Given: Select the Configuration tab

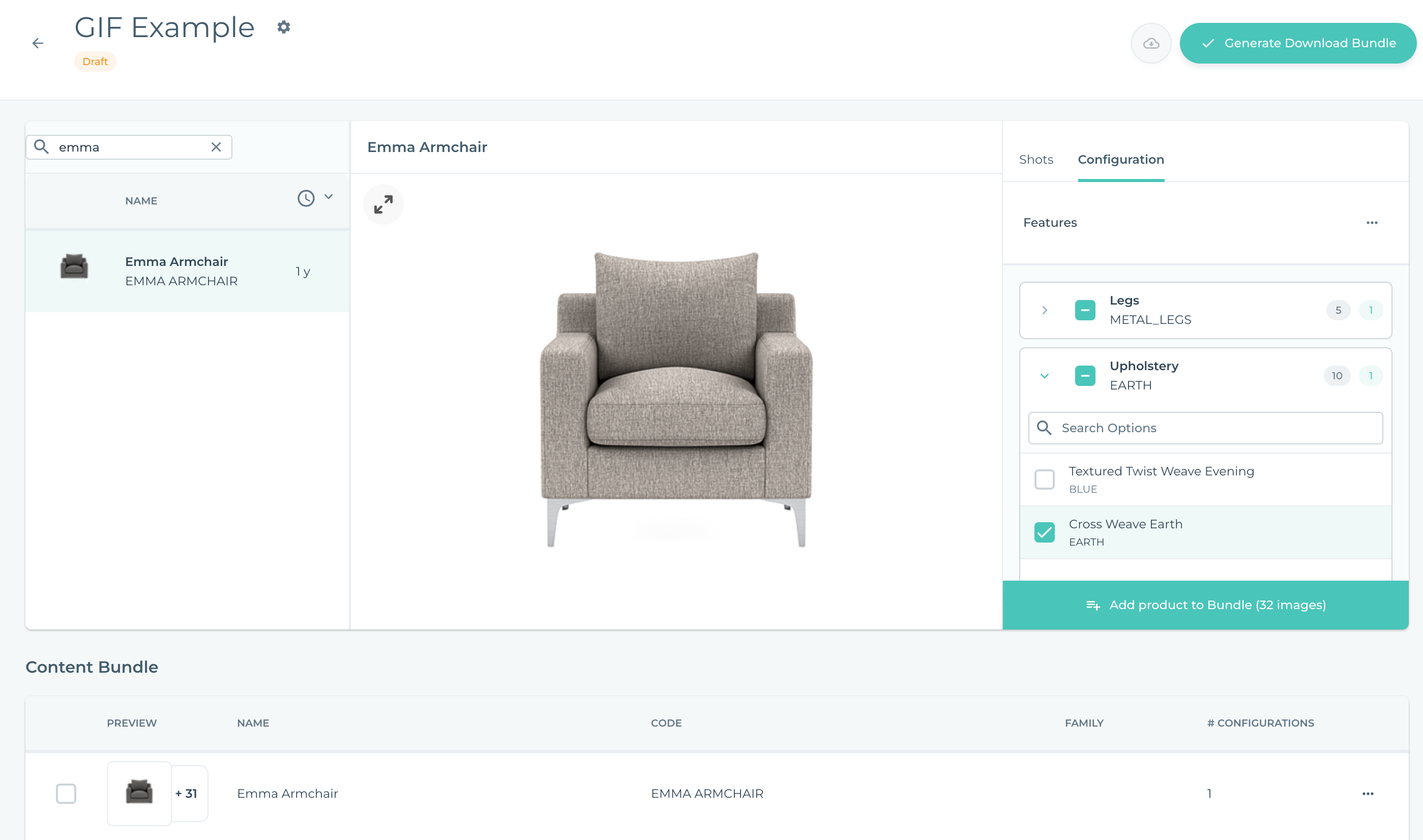Looking at the screenshot, I should (x=1121, y=160).
